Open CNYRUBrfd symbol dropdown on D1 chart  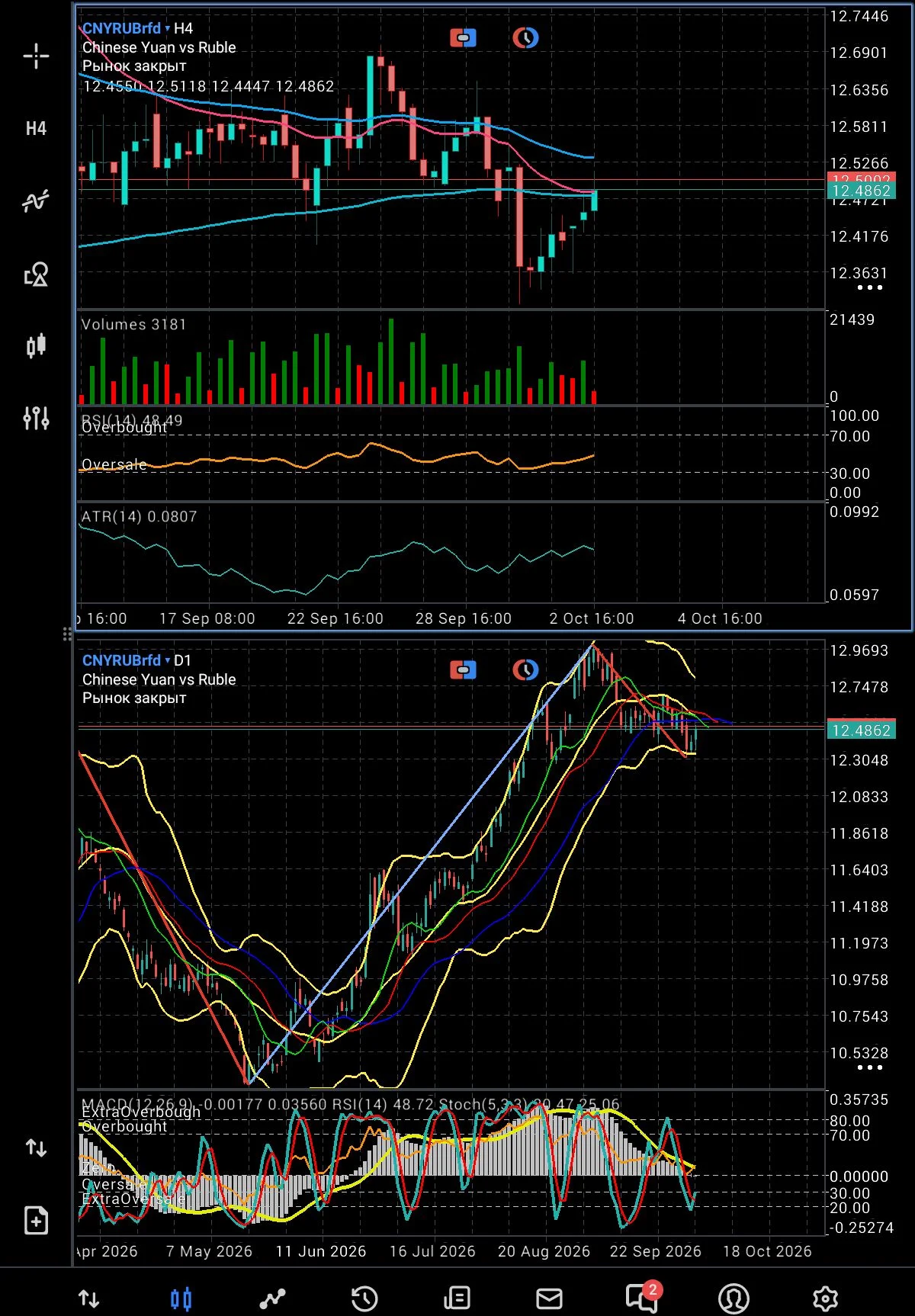pyautogui.click(x=126, y=660)
